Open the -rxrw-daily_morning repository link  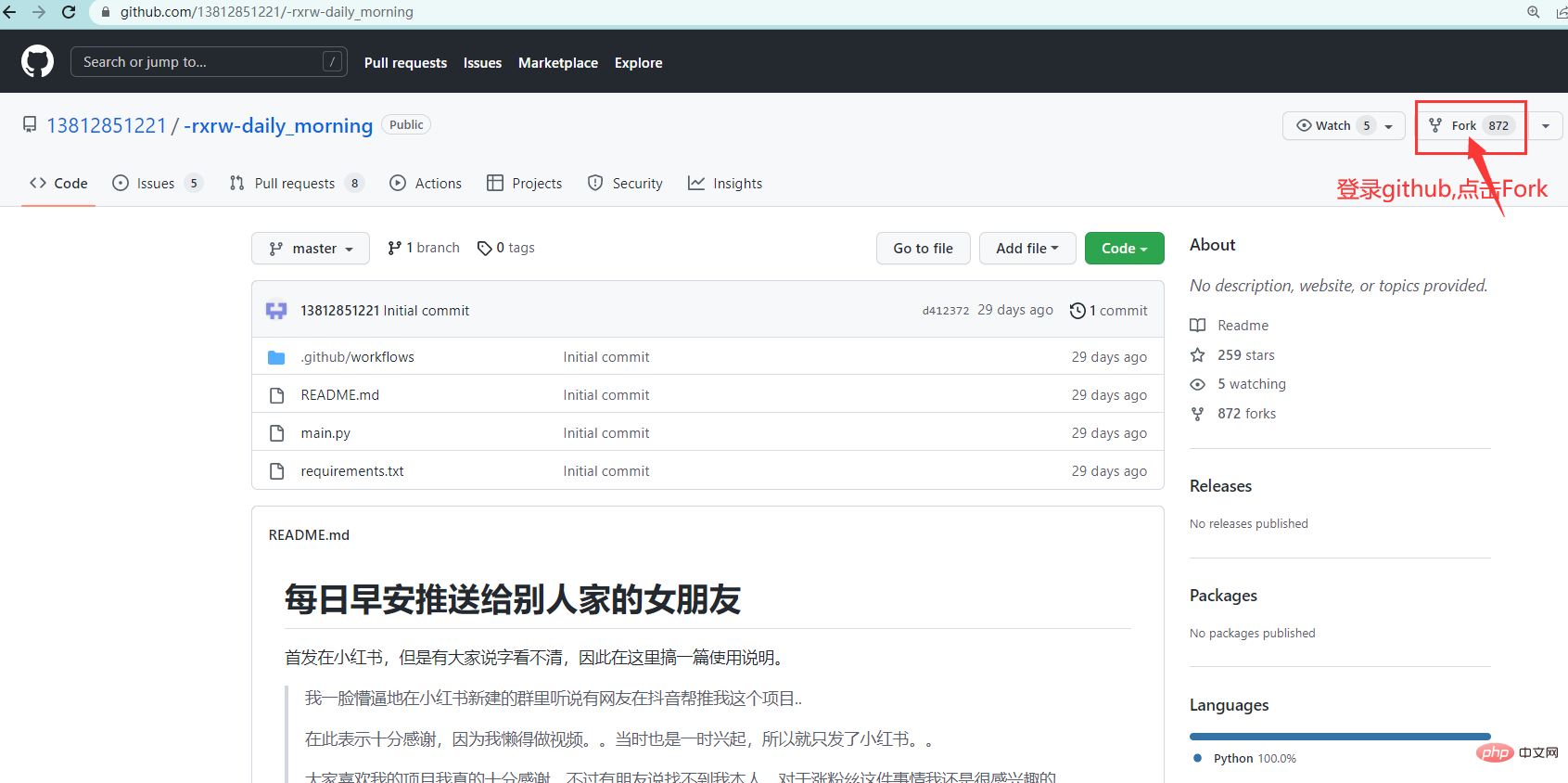[278, 125]
